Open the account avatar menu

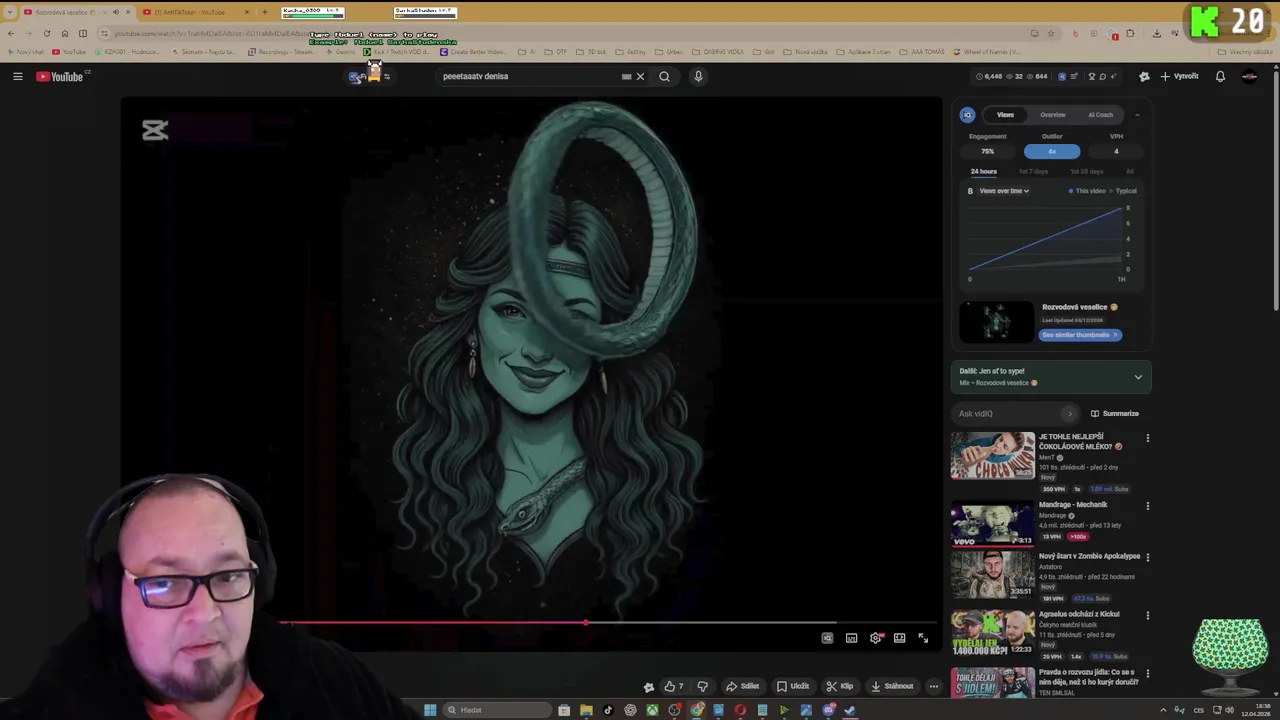tap(1249, 76)
